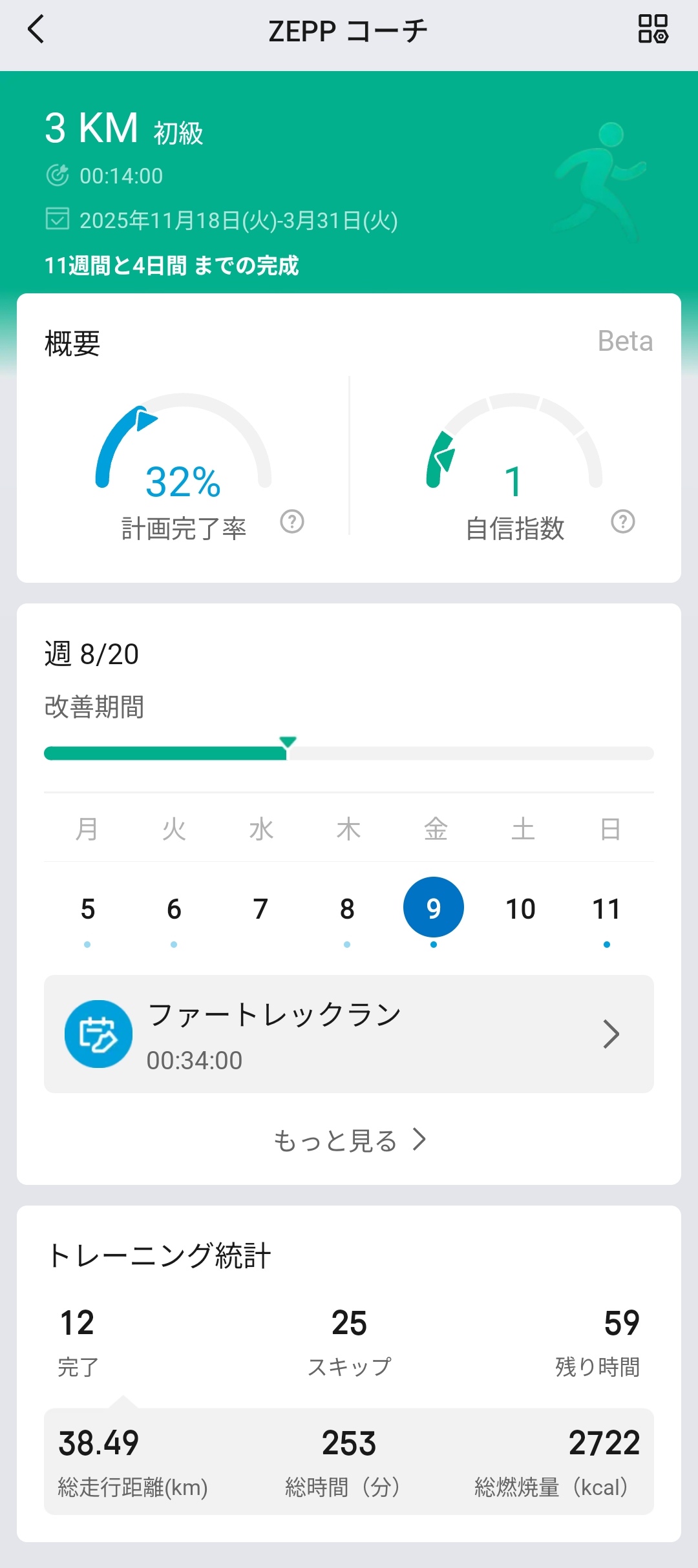Viewport: 698px width, 1568px height.
Task: Open ファートレックラン workout chevron
Action: click(x=611, y=1034)
